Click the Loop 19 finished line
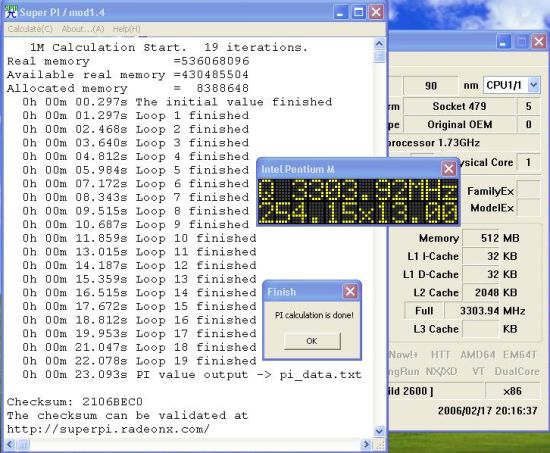550x453 pixels. pos(139,361)
